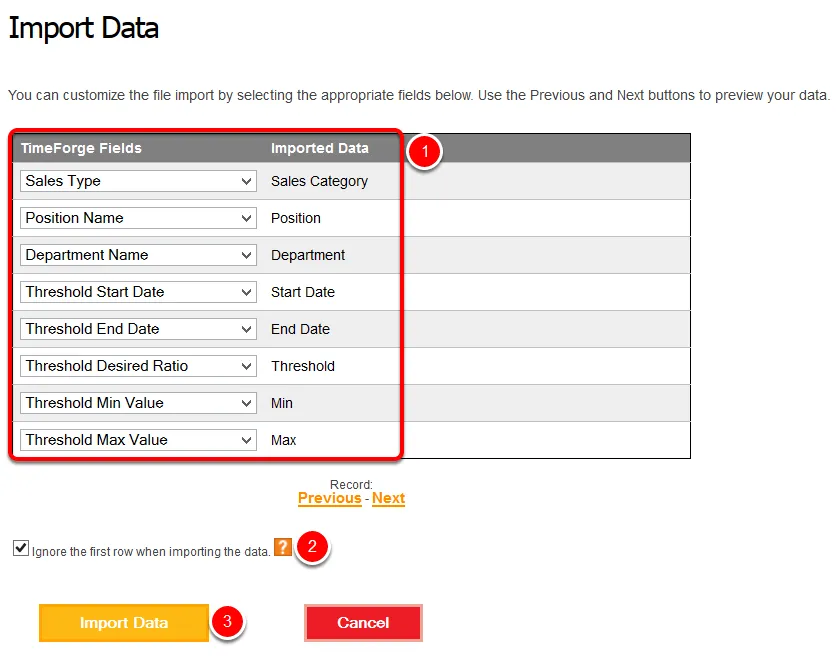This screenshot has height=656, width=840.
Task: Click the TimeForge Fields column header
Action: (81, 148)
